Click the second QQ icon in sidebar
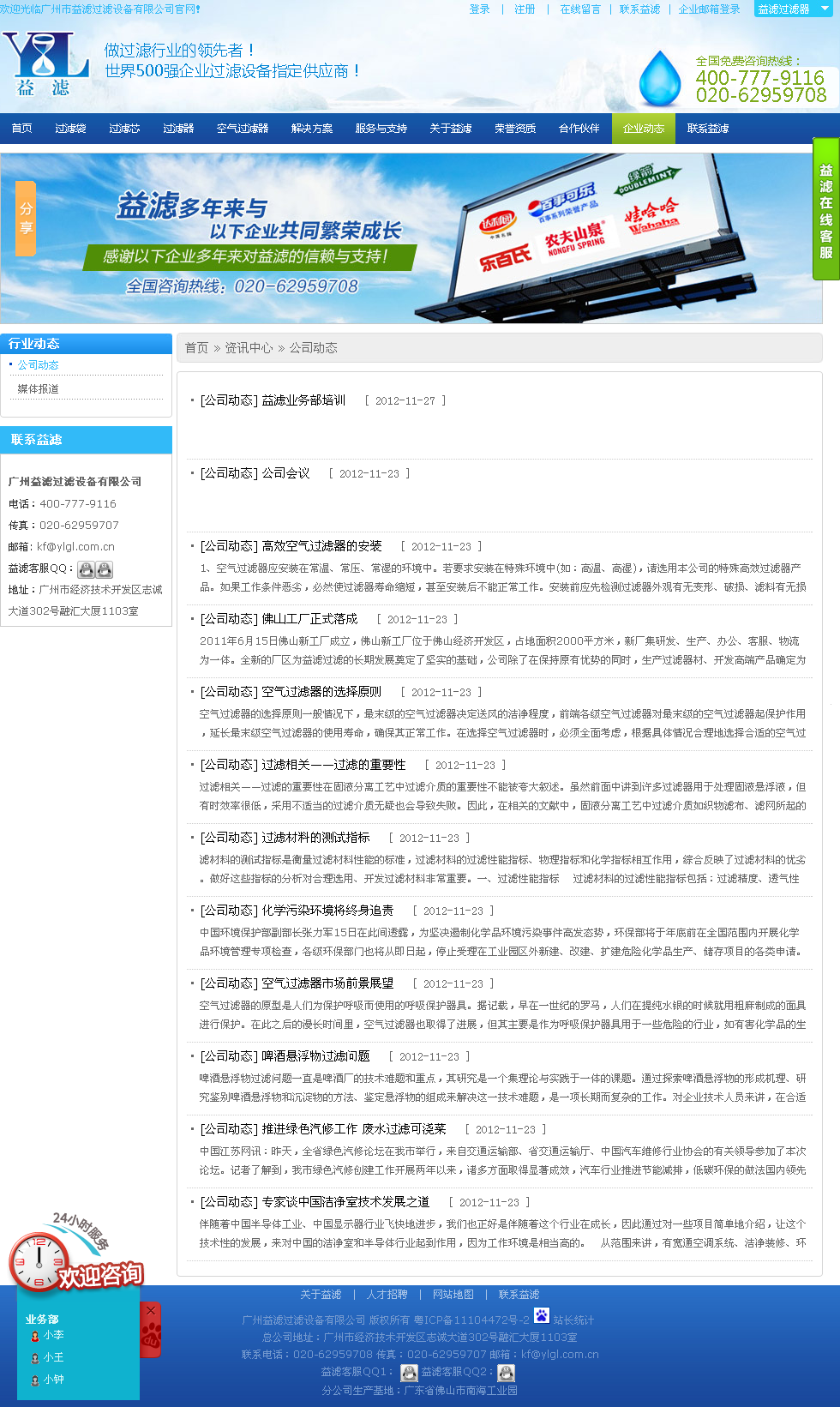840x1407 pixels. (104, 569)
